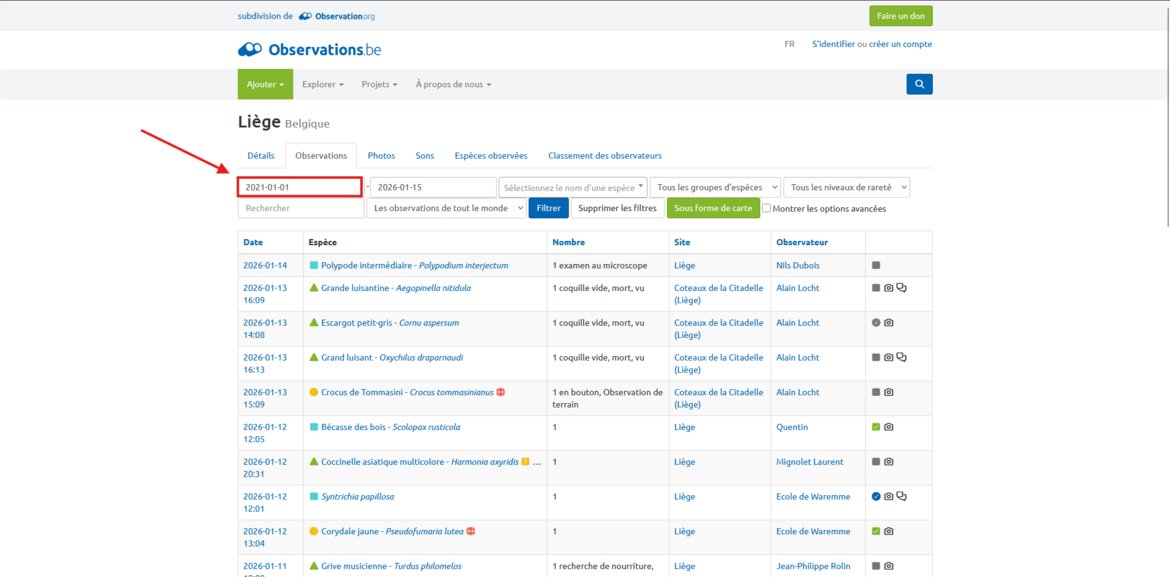Click comments icon in Grande luisantine row
1170x577 pixels.
coord(901,288)
